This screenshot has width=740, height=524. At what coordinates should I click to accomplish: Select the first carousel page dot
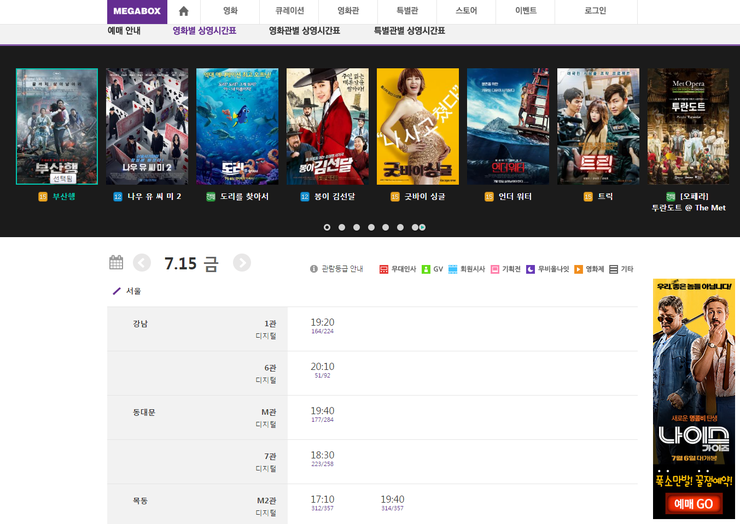coord(327,228)
